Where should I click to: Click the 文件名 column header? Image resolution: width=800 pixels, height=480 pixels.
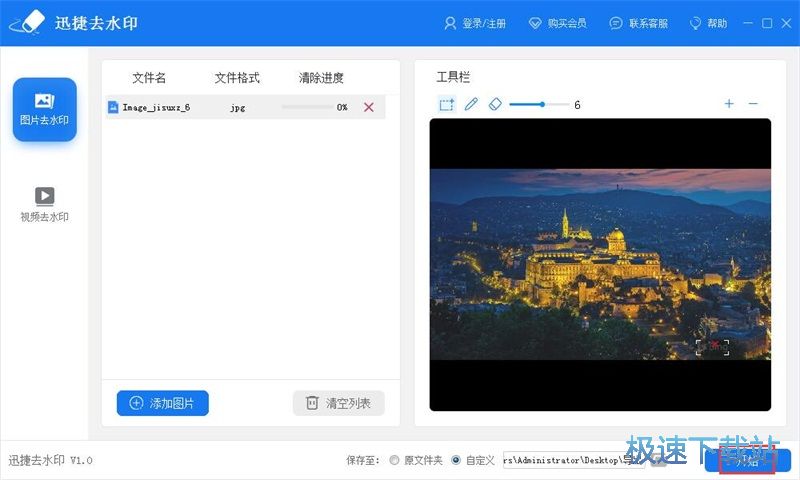pos(149,78)
